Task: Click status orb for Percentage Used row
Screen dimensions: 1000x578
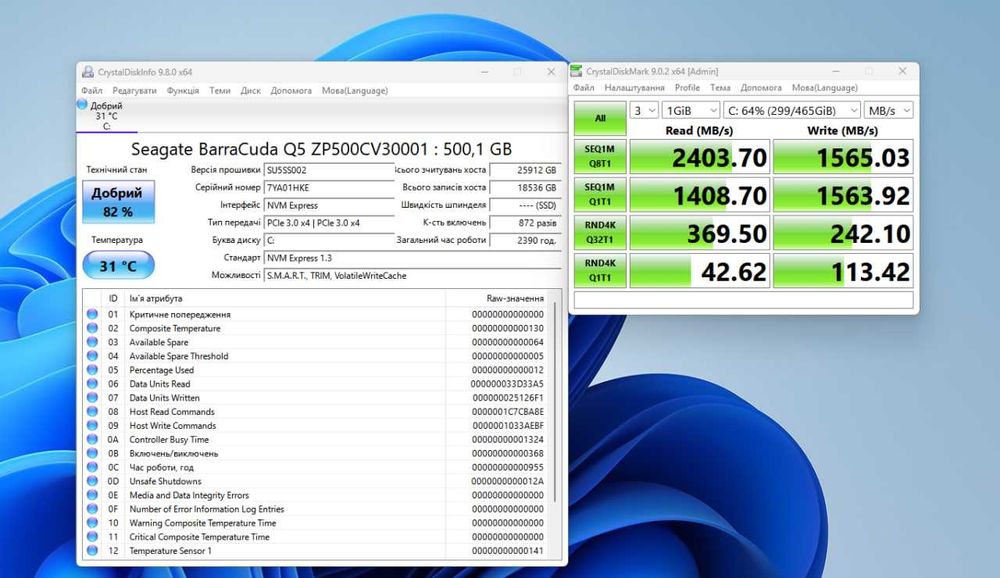Action: pyautogui.click(x=92, y=370)
